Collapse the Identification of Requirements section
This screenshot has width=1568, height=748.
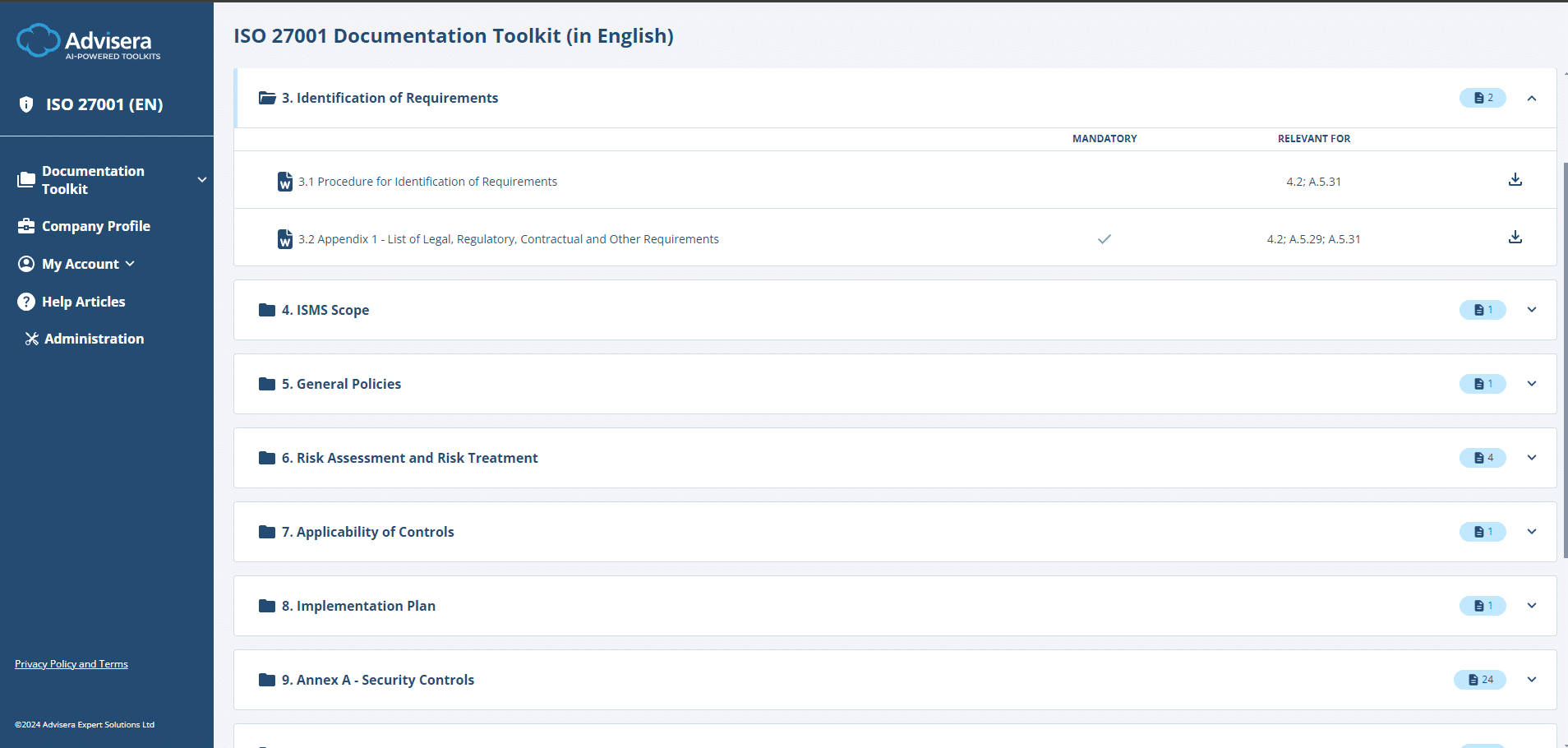(x=1531, y=98)
